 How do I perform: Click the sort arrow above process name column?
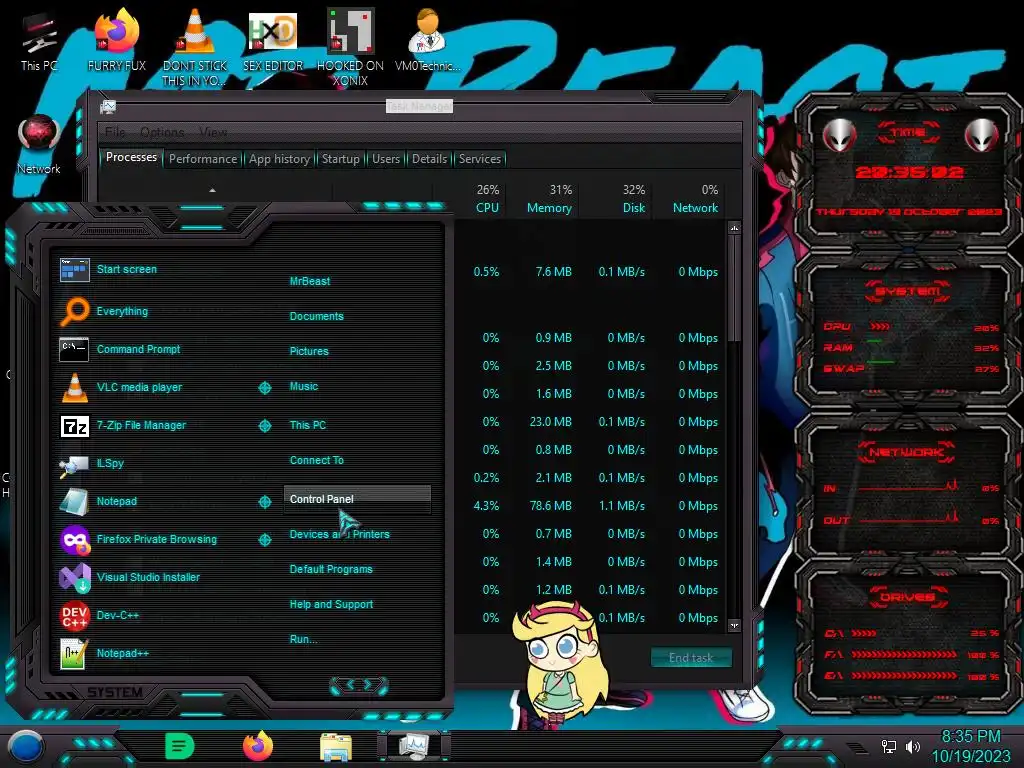(212, 191)
